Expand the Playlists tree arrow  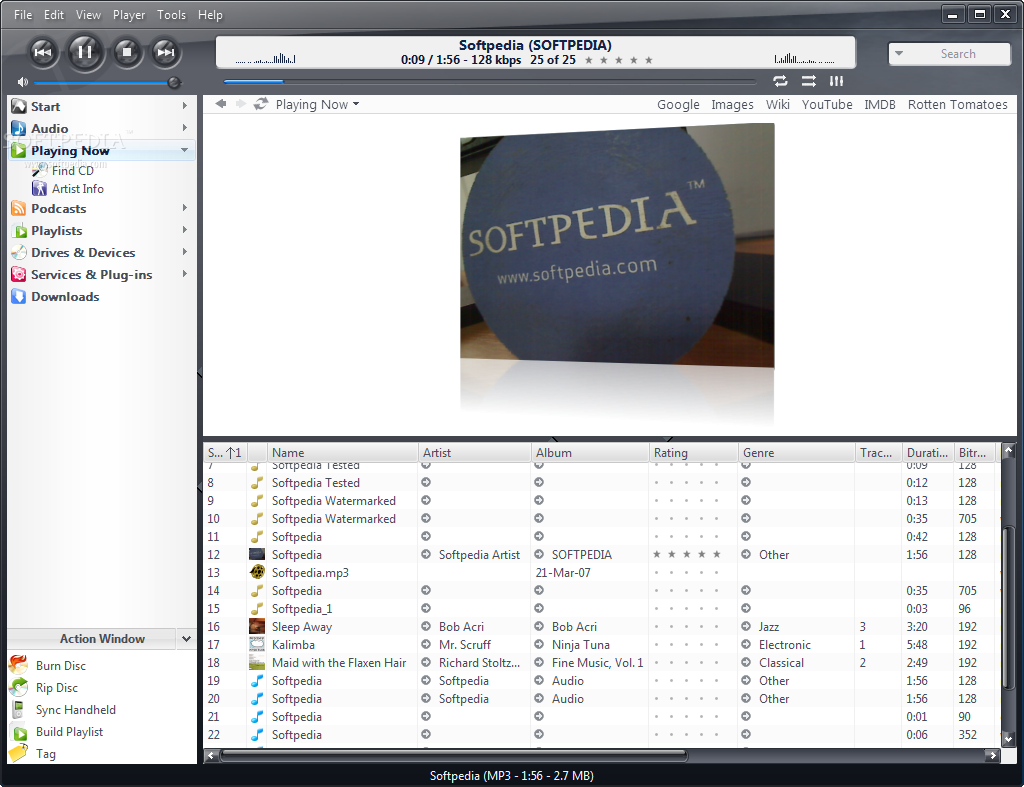[185, 230]
